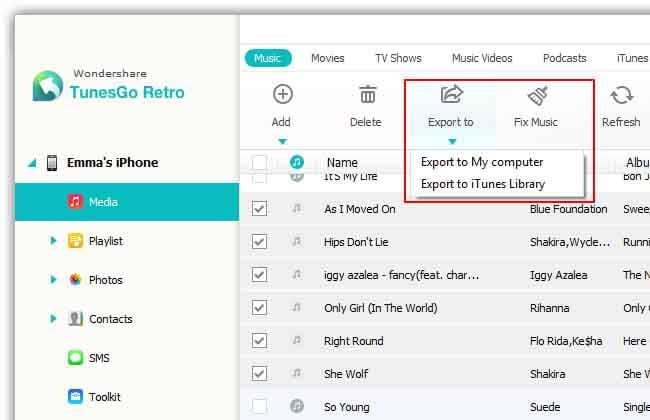Expand the Contacts tree node
The width and height of the screenshot is (650, 420).
[53, 318]
